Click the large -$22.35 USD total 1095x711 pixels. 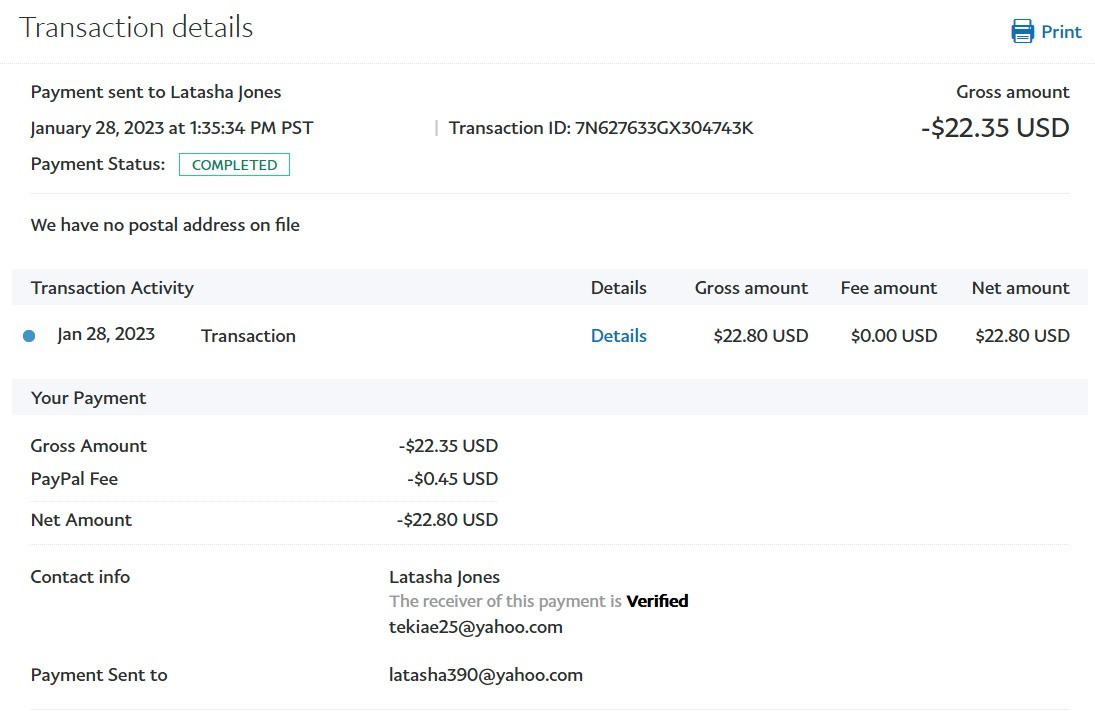[994, 128]
